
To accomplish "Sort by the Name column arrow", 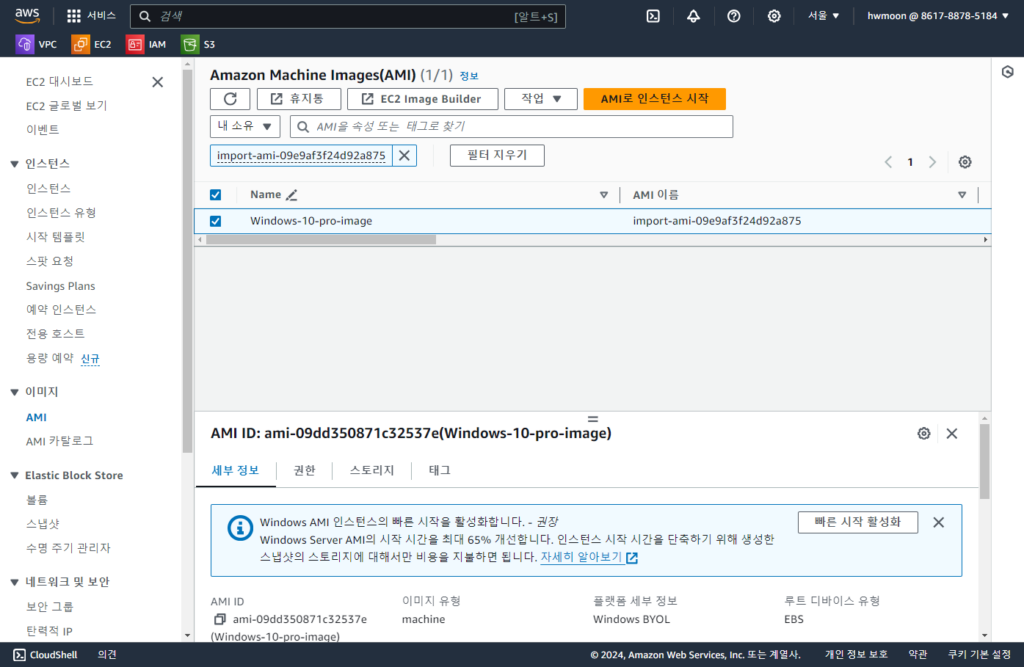I will tap(603, 195).
